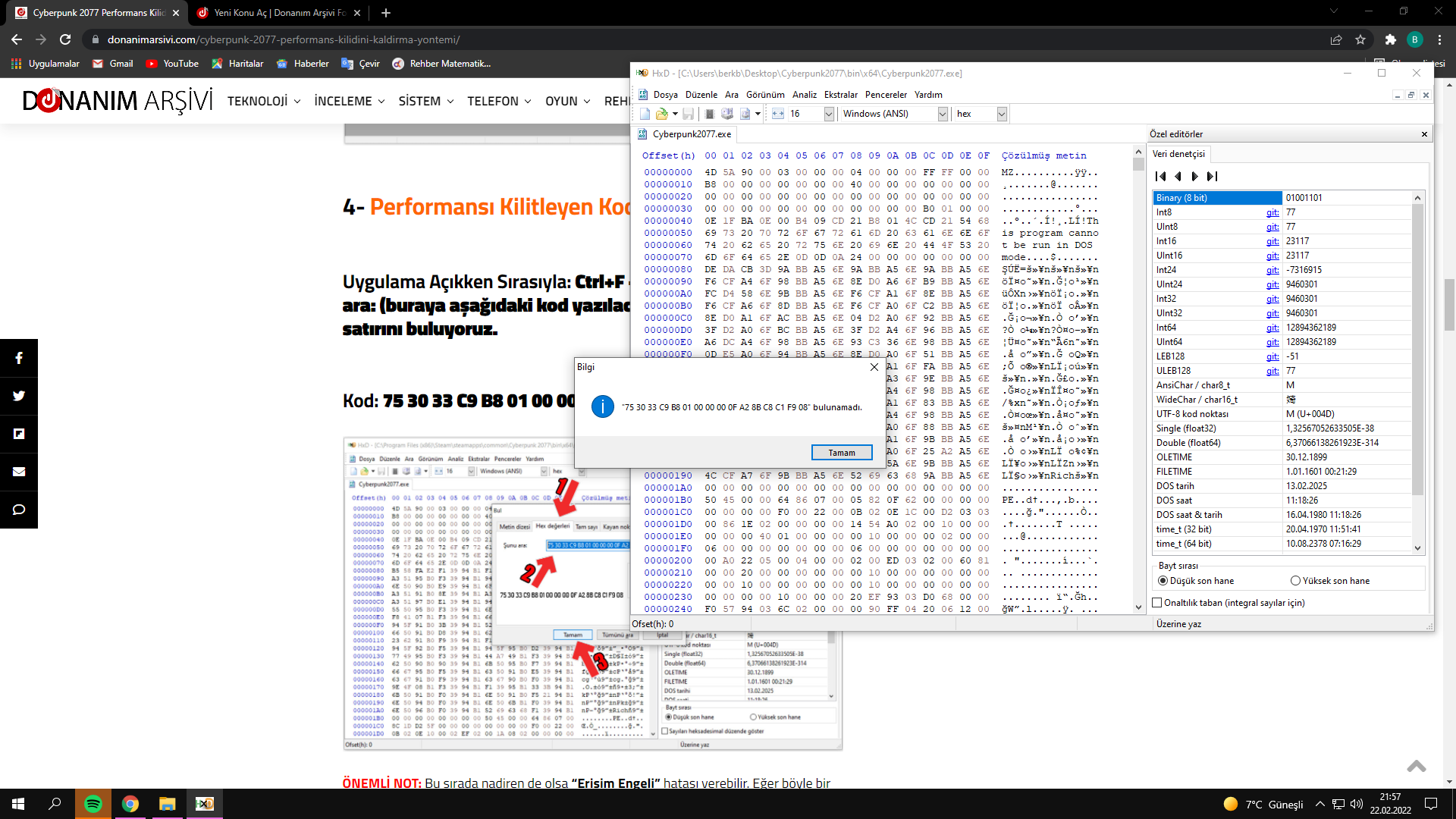Screen dimensions: 1456x819
Task: Click the Cyberpunk2077.exe file tab
Action: 691,134
